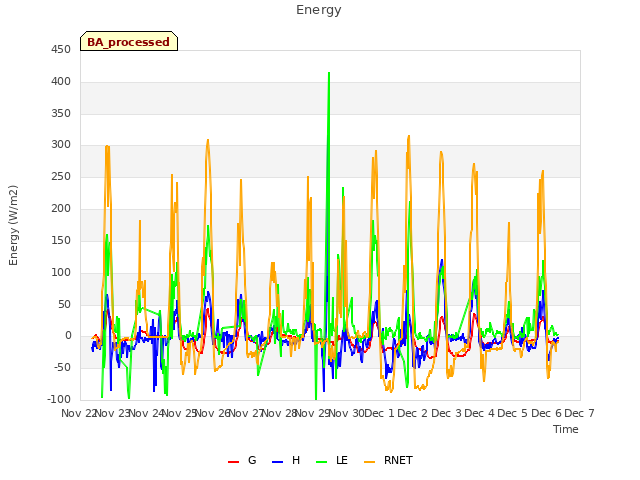Click the Energy chart title

coord(319,10)
